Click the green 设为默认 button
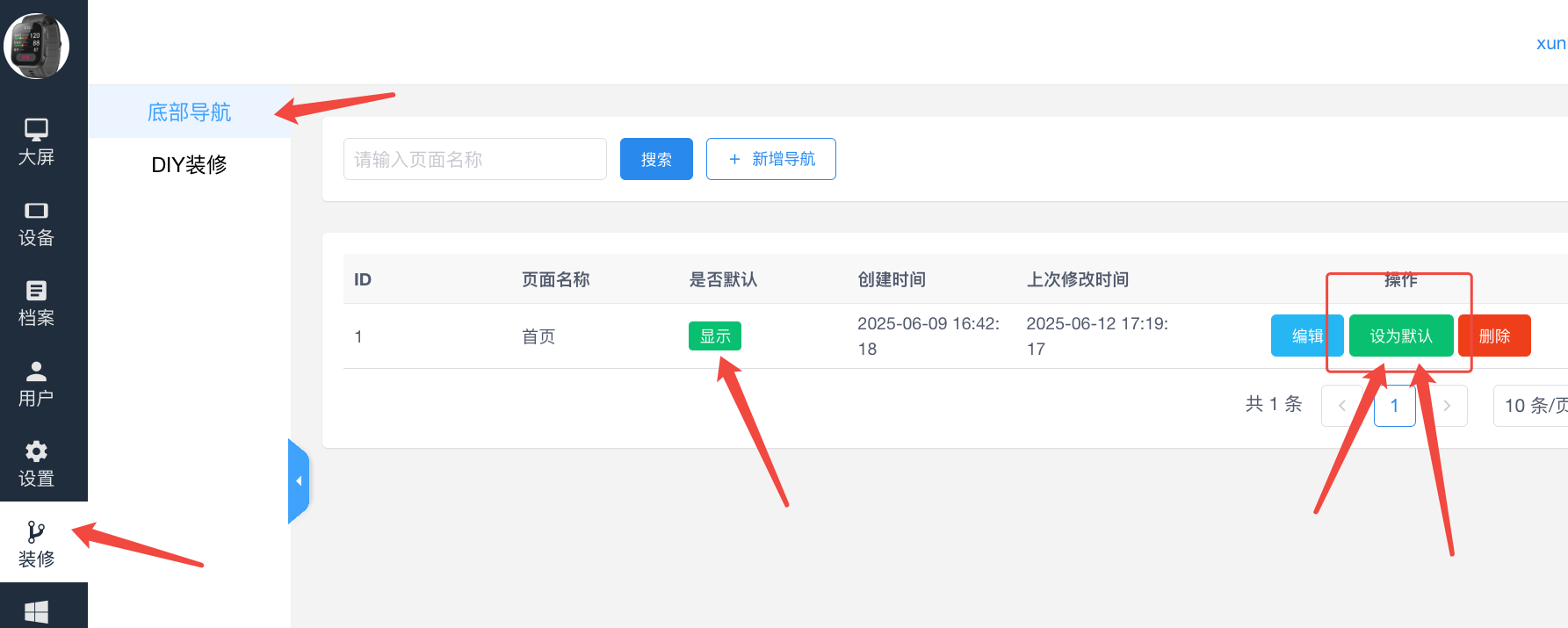This screenshot has width=1568, height=628. [x=1400, y=336]
